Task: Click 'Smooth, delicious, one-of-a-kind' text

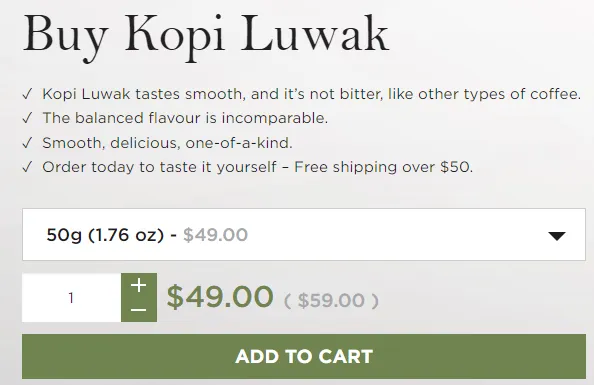Action: [167, 143]
